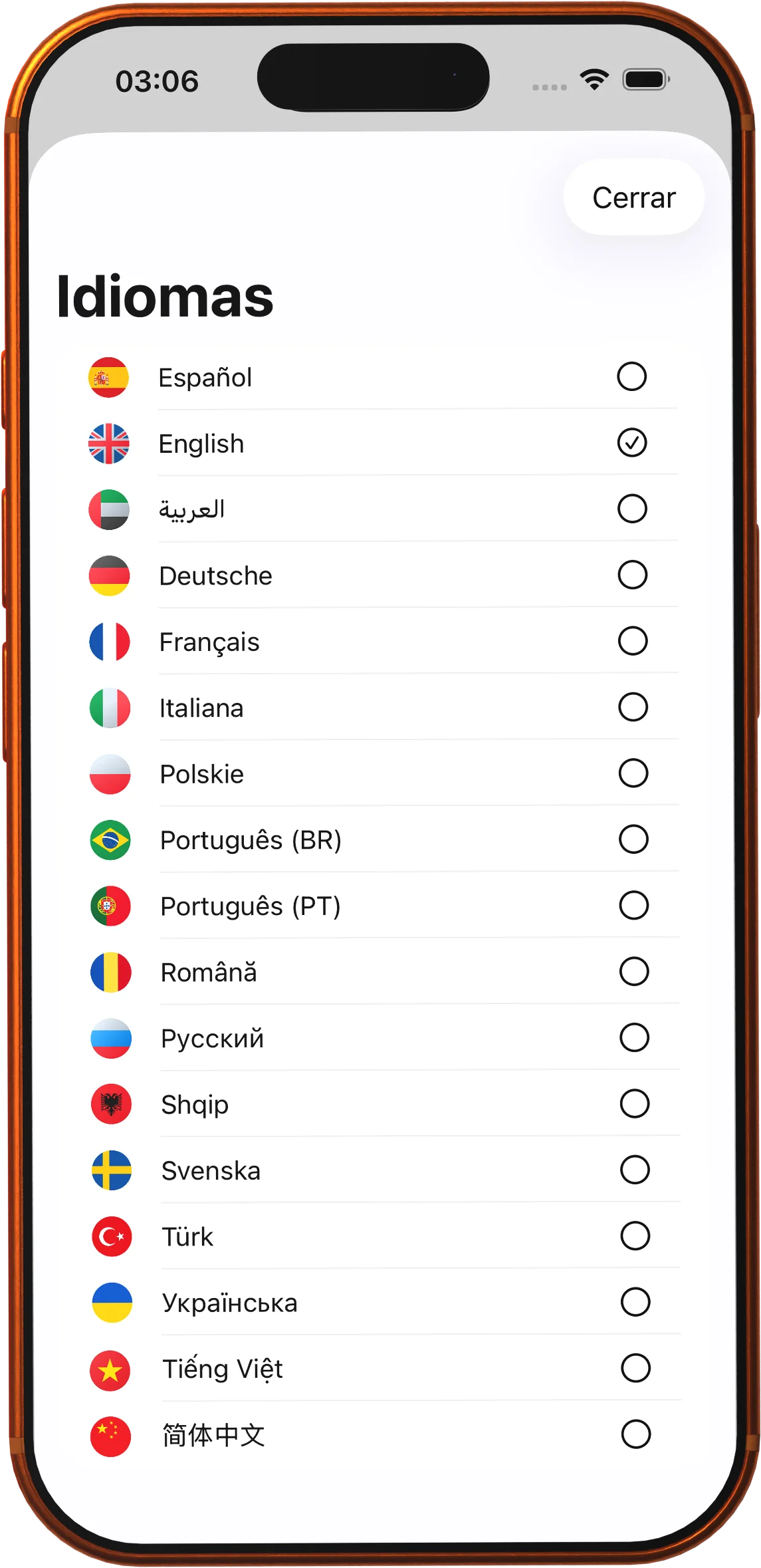
Task: Select the Tiếng Việt radio button
Action: (635, 1368)
